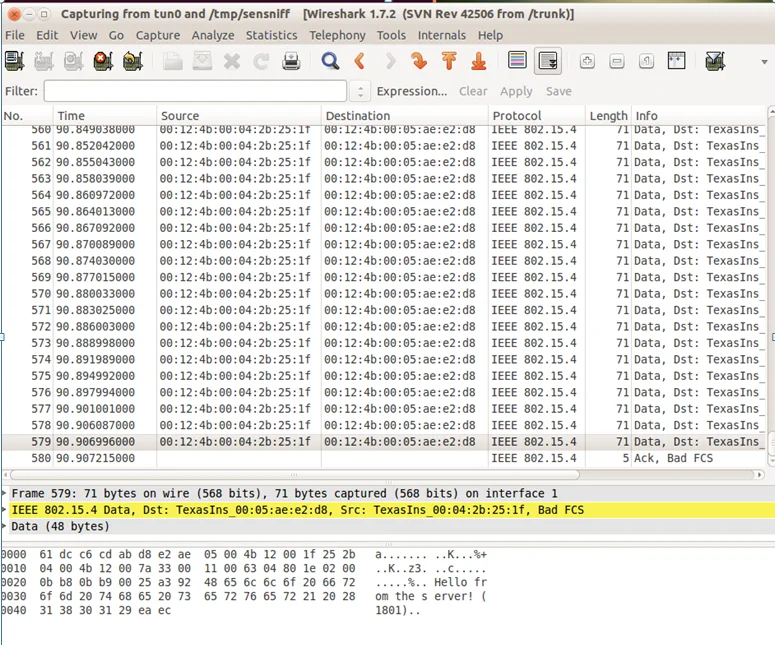Sort by the Destination column header

pyautogui.click(x=405, y=116)
